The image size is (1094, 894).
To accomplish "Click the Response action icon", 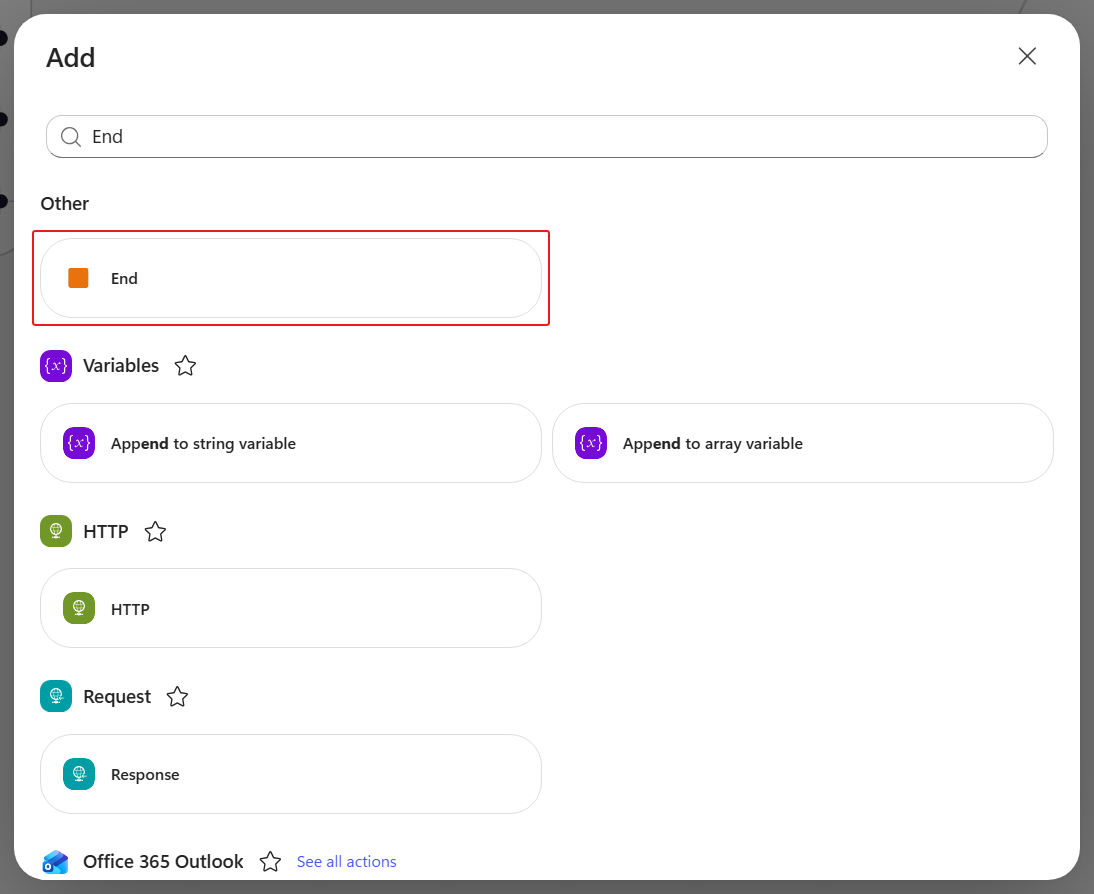I will coord(79,774).
